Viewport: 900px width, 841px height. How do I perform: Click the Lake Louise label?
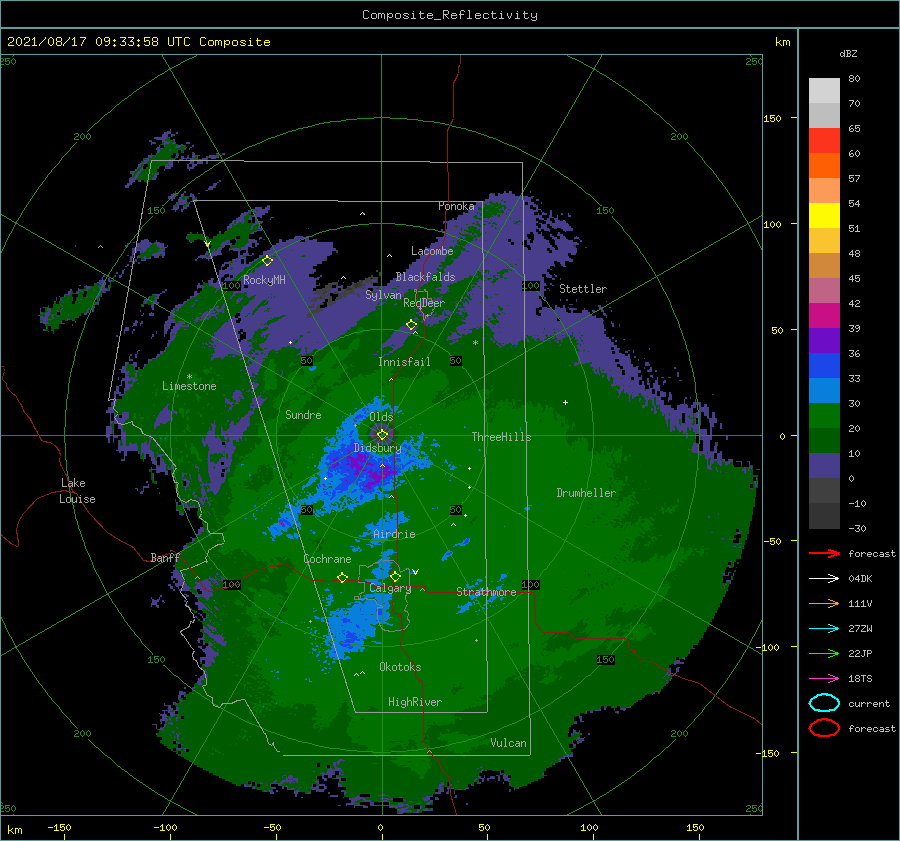click(x=77, y=491)
